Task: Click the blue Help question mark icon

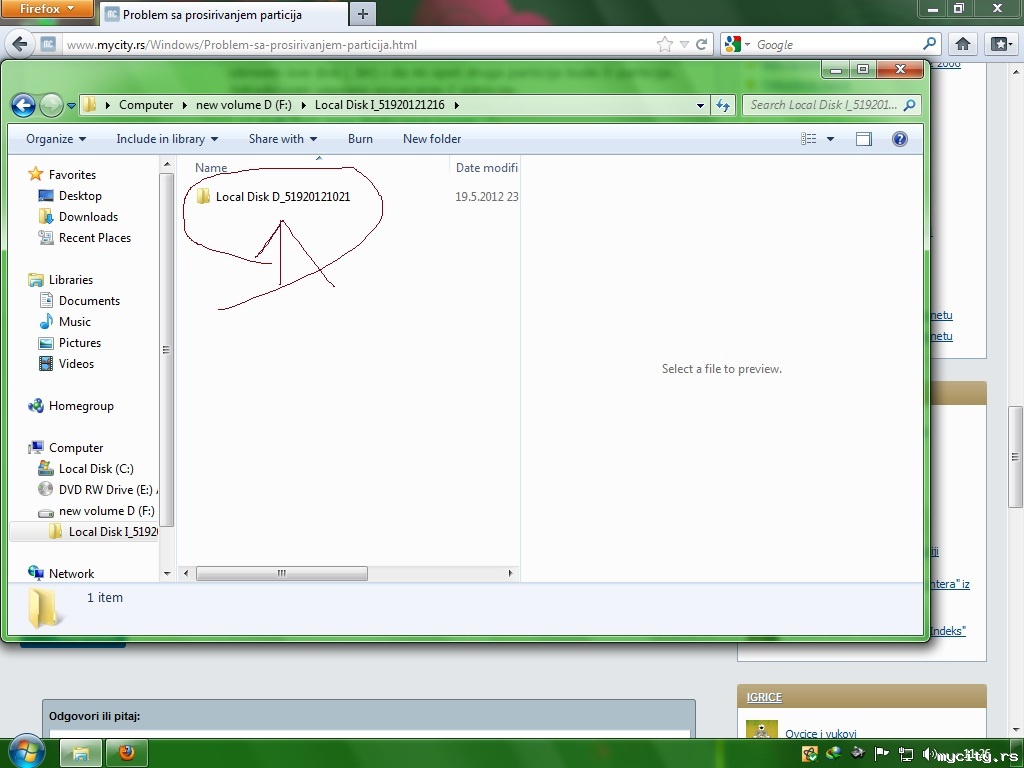Action: (x=899, y=138)
